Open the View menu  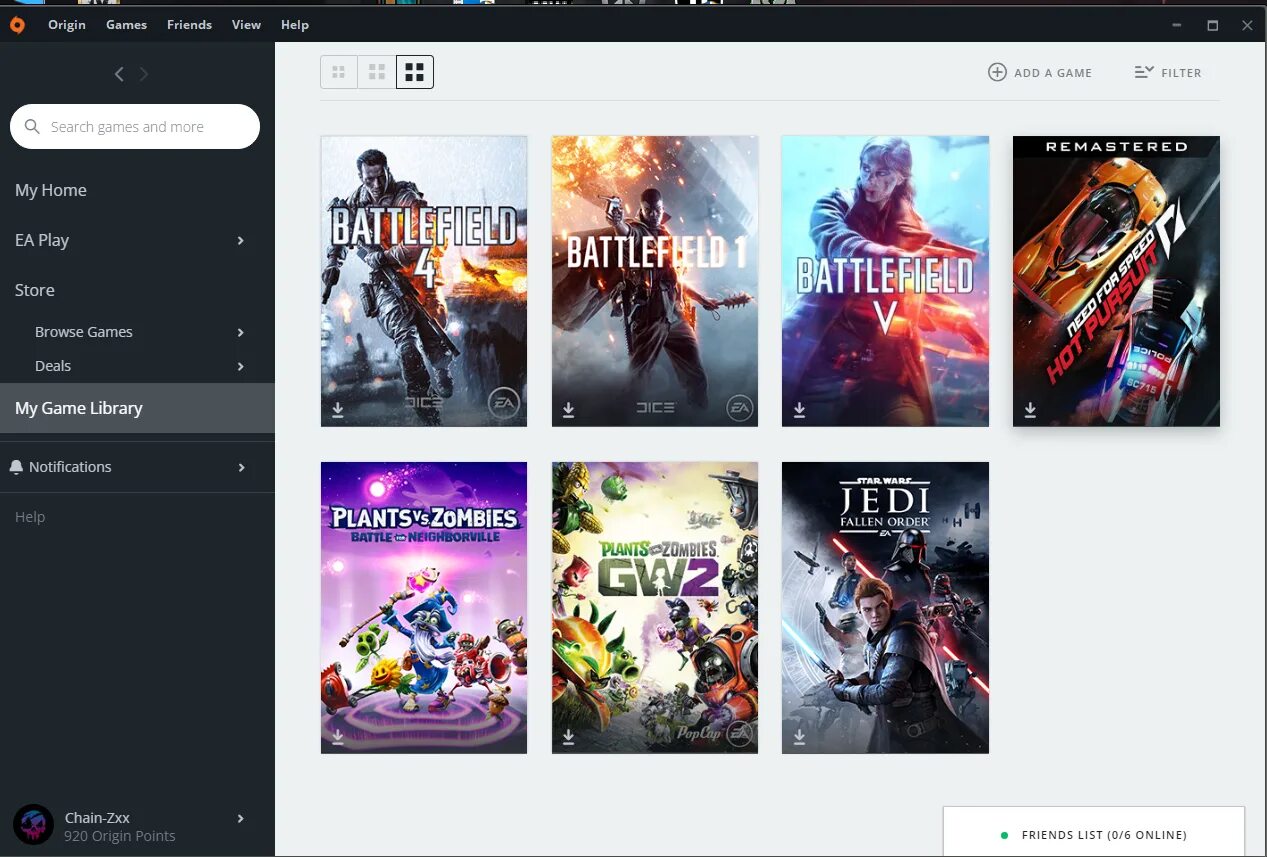point(246,25)
